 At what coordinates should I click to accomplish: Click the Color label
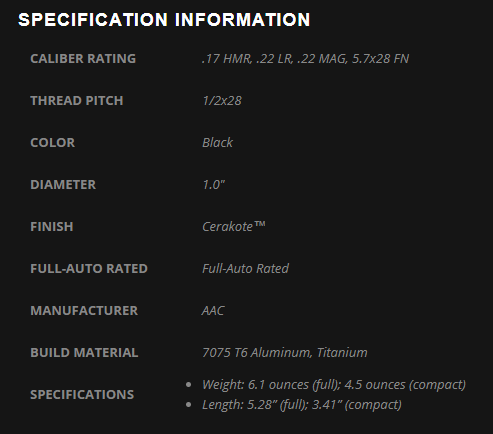pyautogui.click(x=52, y=143)
